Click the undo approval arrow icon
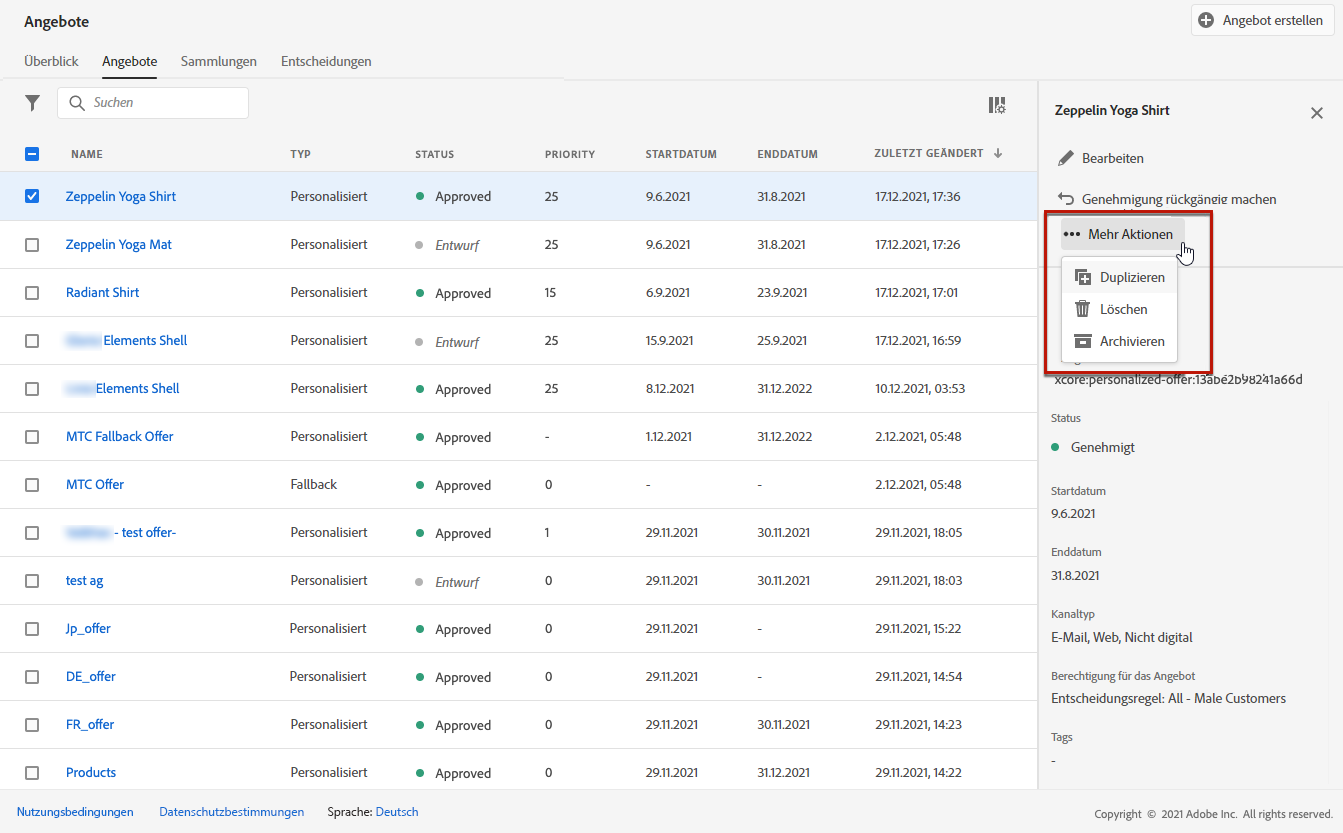The height and width of the screenshot is (833, 1343). click(1066, 199)
